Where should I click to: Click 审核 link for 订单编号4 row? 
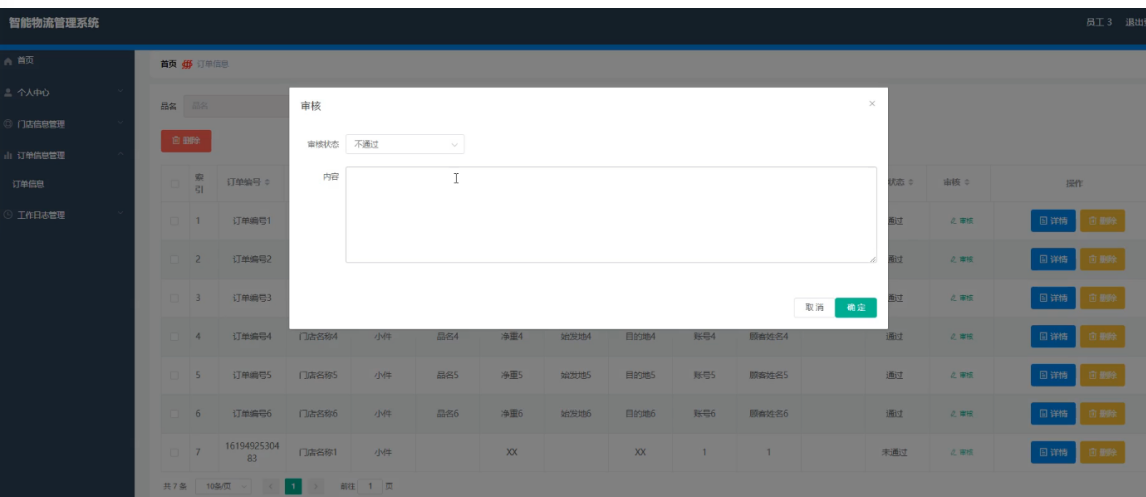962,336
